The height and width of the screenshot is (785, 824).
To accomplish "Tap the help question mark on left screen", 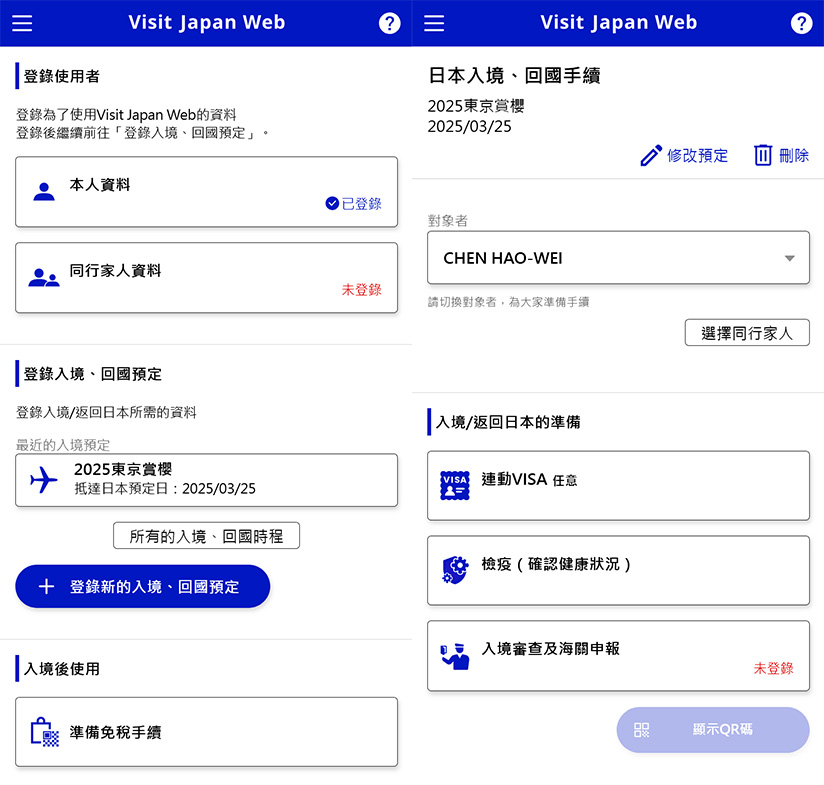I will (389, 23).
